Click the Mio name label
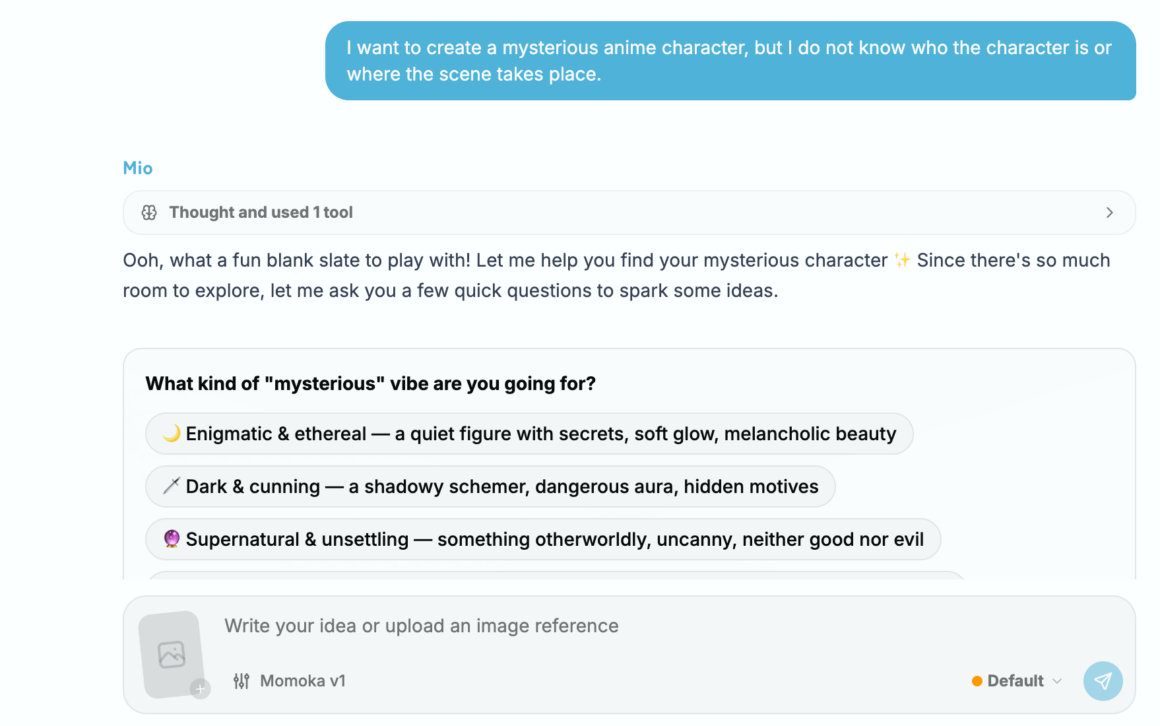 [x=138, y=168]
